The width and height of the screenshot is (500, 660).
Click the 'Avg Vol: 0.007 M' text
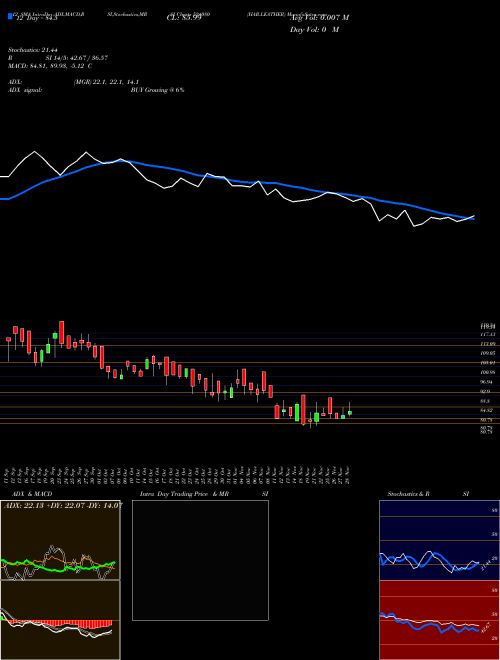tap(319, 18)
